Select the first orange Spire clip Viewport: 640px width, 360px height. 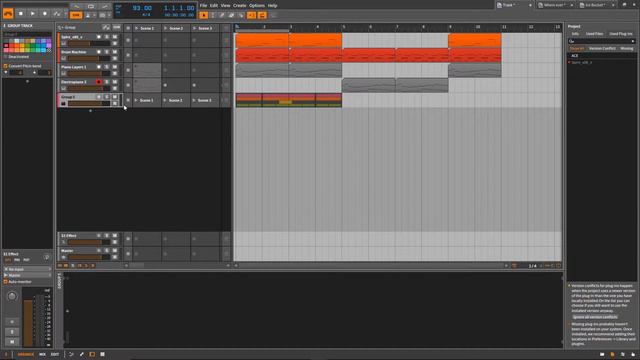pyautogui.click(x=262, y=40)
